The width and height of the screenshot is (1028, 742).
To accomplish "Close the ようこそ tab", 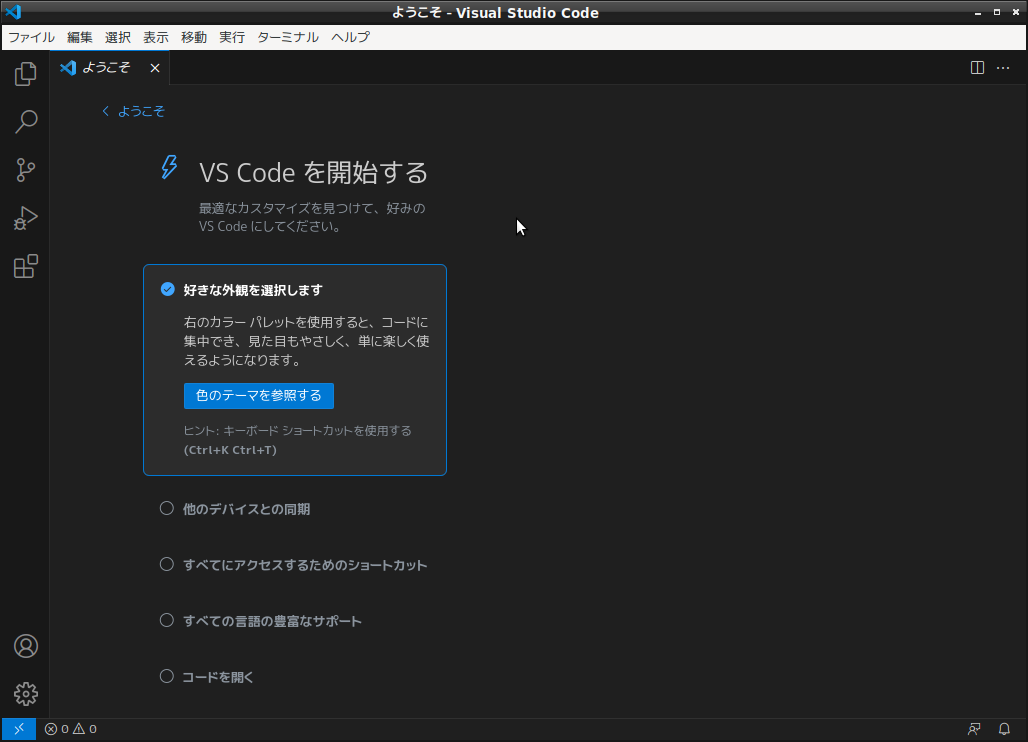I will click(155, 68).
